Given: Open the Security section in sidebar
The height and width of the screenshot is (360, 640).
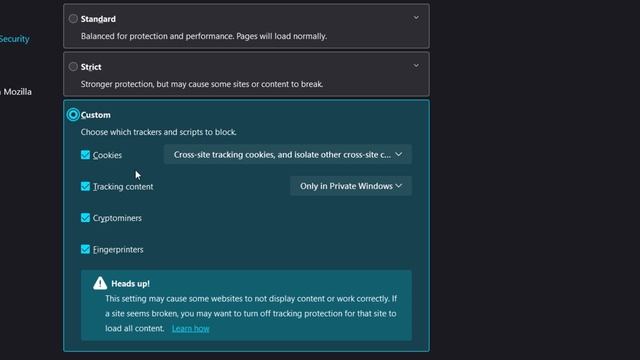Looking at the screenshot, I should pyautogui.click(x=14, y=39).
